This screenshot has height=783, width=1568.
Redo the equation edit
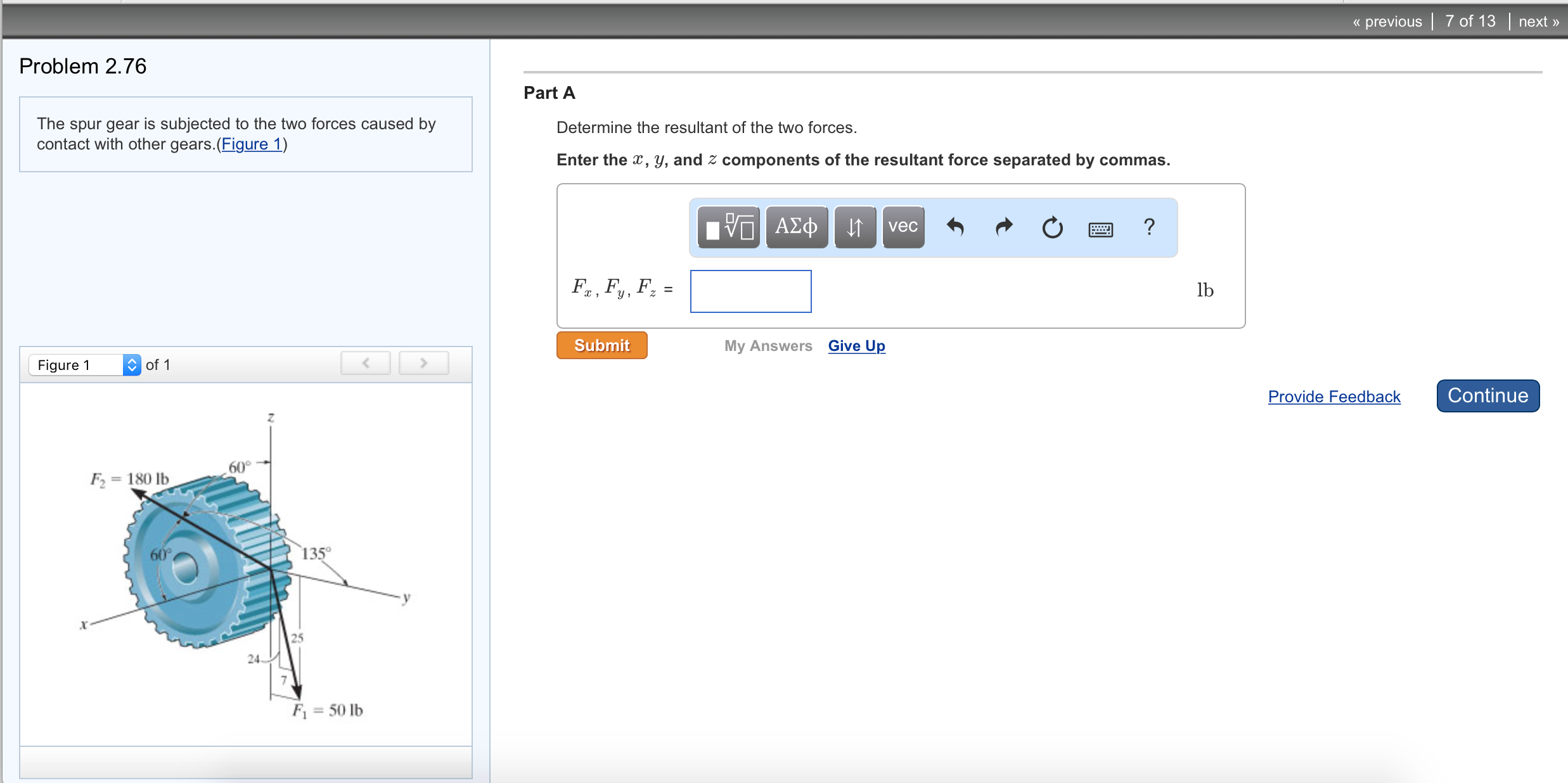[x=1004, y=227]
